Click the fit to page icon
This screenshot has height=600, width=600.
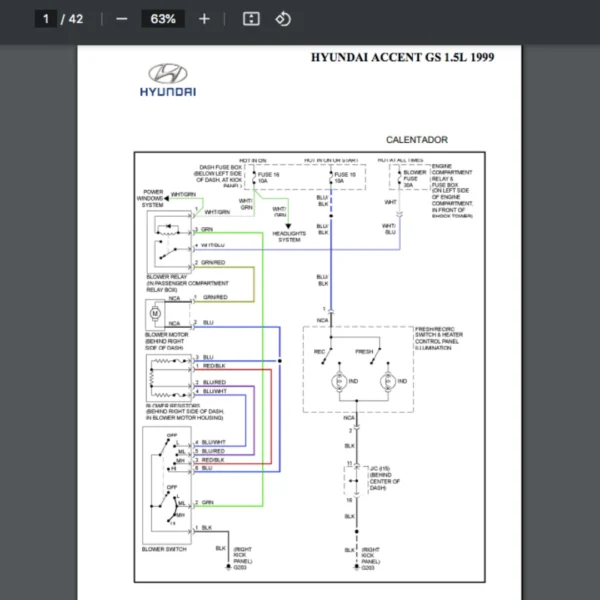coord(251,19)
